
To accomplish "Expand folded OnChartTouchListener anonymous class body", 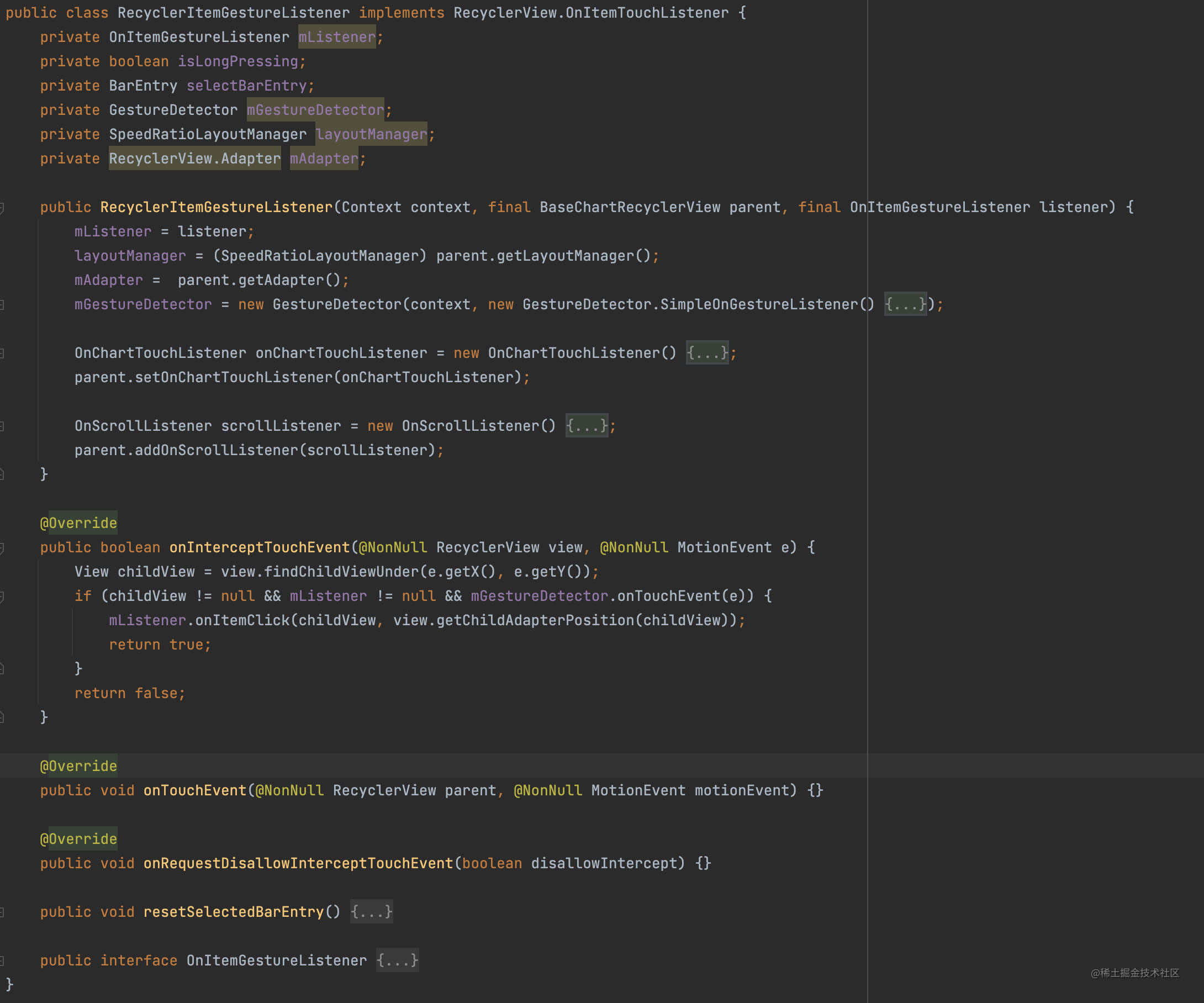I will 707,353.
